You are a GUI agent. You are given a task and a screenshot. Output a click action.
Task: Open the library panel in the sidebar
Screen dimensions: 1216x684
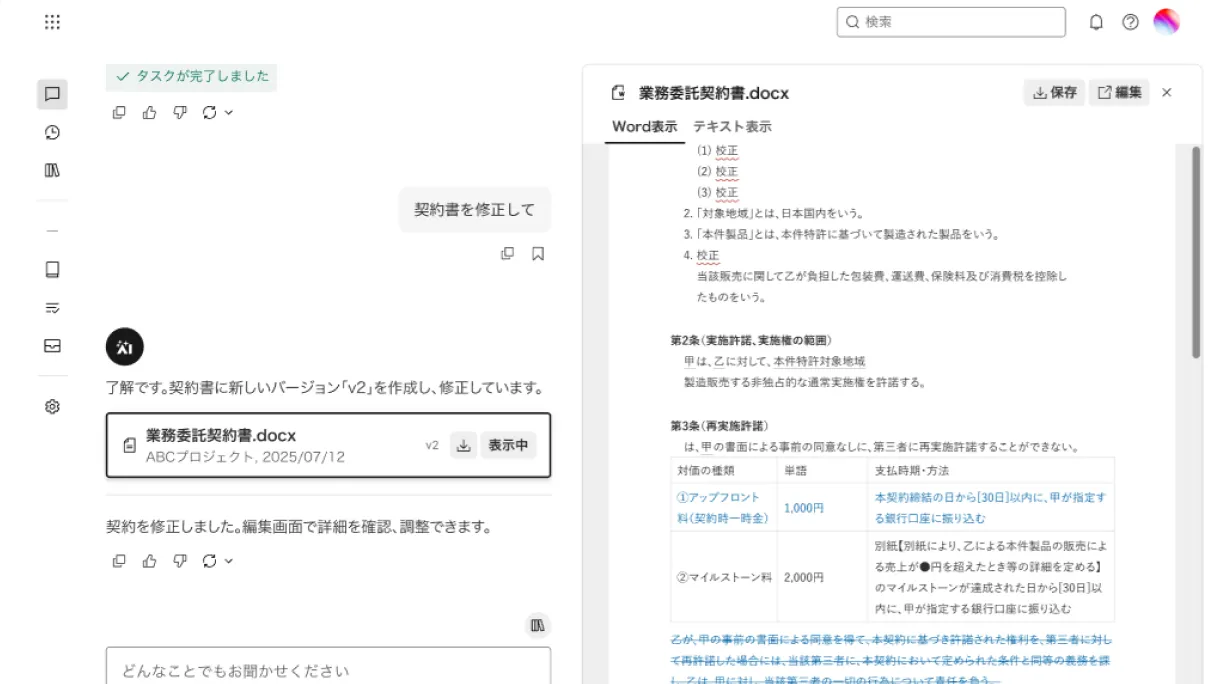pos(54,169)
